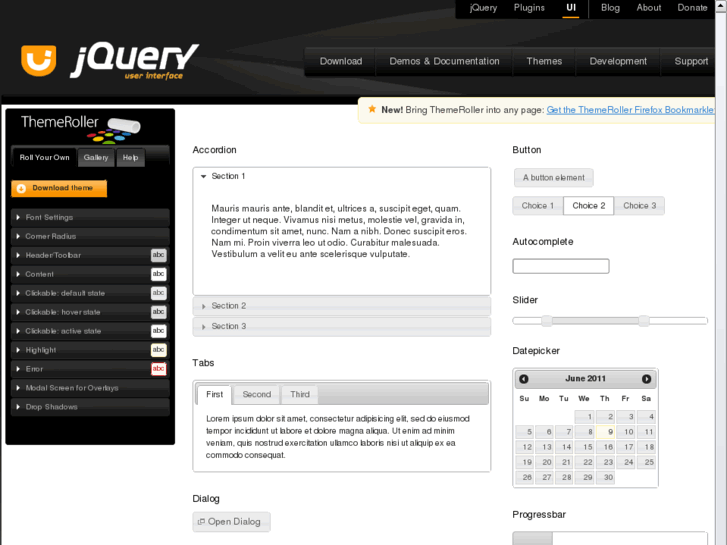Select June 24 in datepicker
This screenshot has width=727, height=545.
[x=625, y=462]
